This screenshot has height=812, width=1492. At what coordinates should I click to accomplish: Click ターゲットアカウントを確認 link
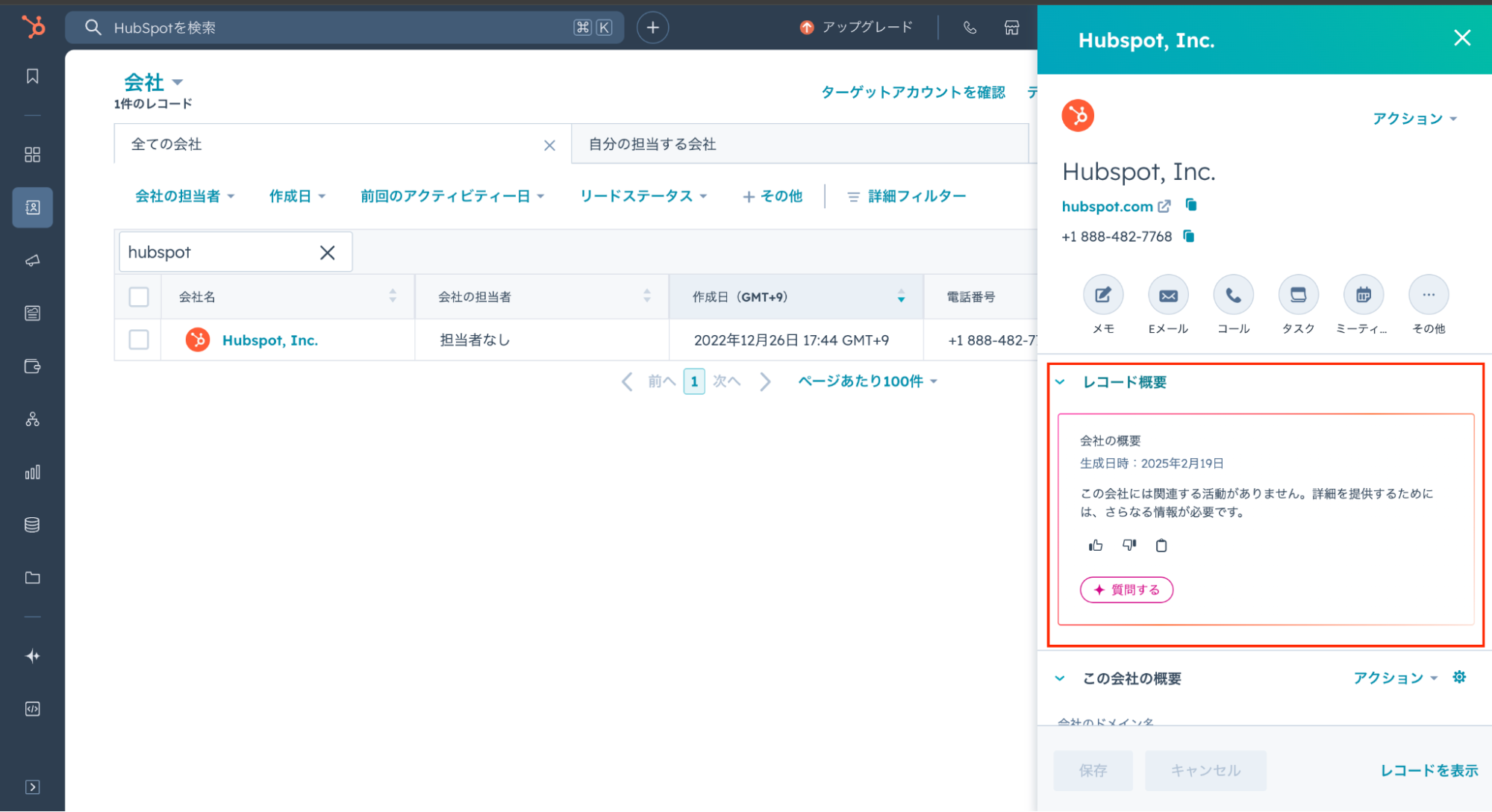(x=913, y=92)
